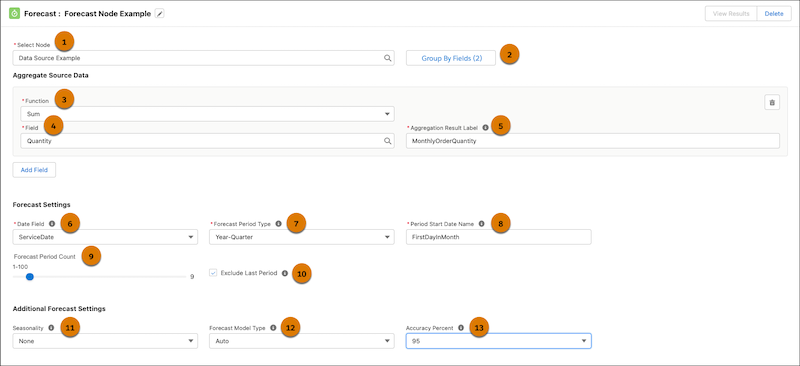Click the Forecast Period Count label
Image resolution: width=800 pixels, height=366 pixels.
click(x=45, y=257)
